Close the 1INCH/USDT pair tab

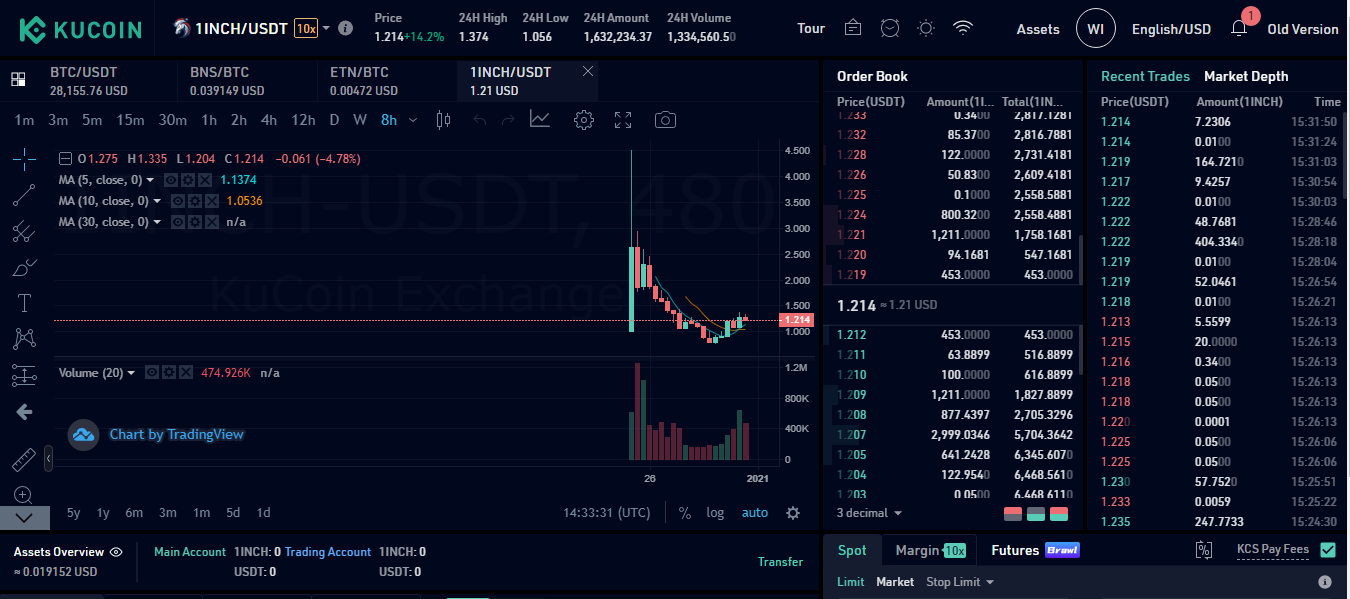(588, 71)
